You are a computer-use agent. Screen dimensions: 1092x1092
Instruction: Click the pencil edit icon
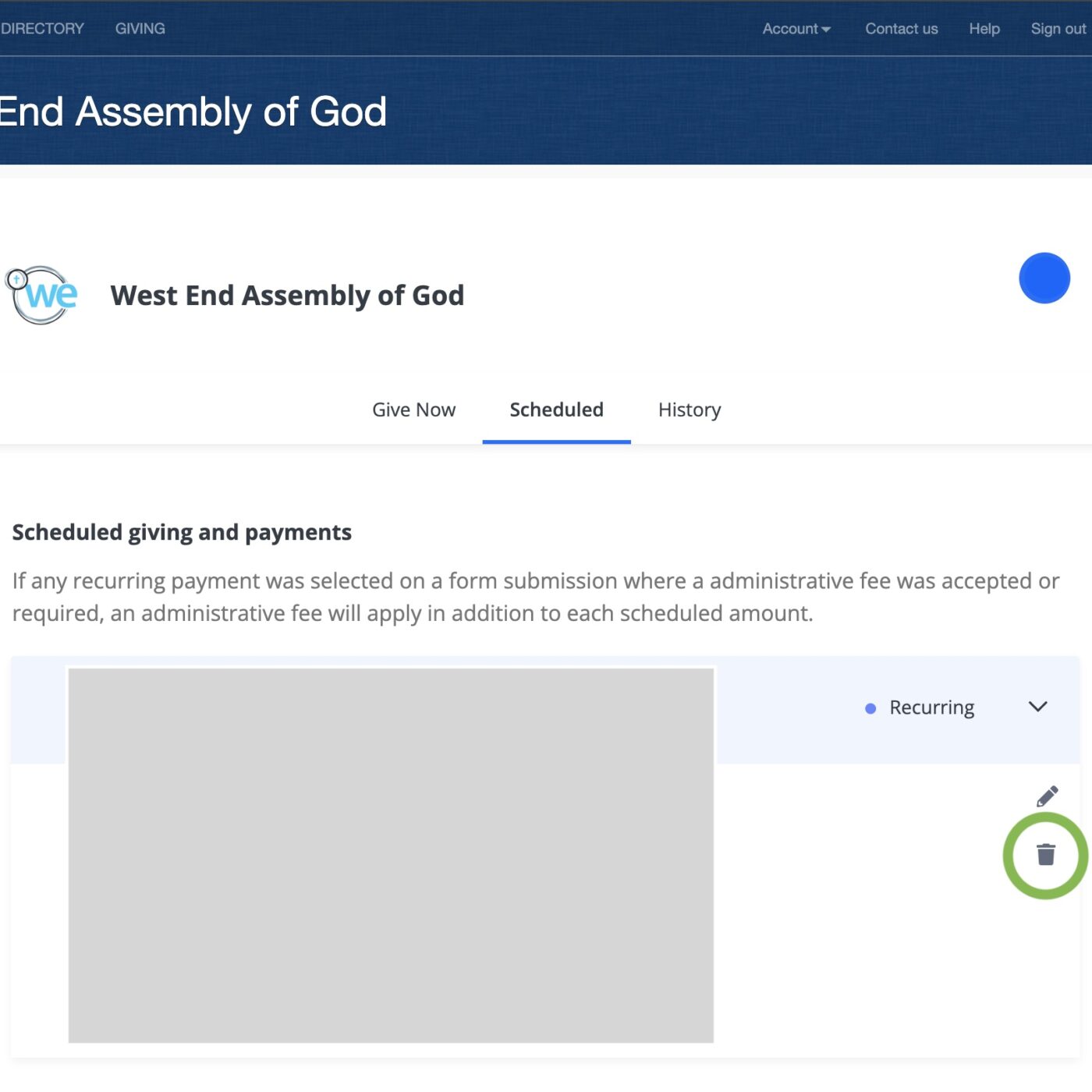point(1047,796)
